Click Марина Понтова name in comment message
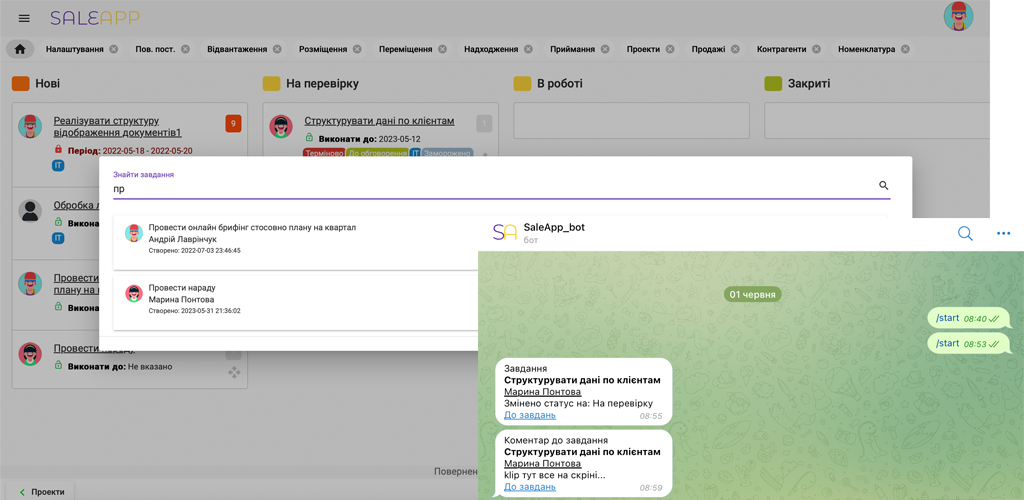 point(543,463)
